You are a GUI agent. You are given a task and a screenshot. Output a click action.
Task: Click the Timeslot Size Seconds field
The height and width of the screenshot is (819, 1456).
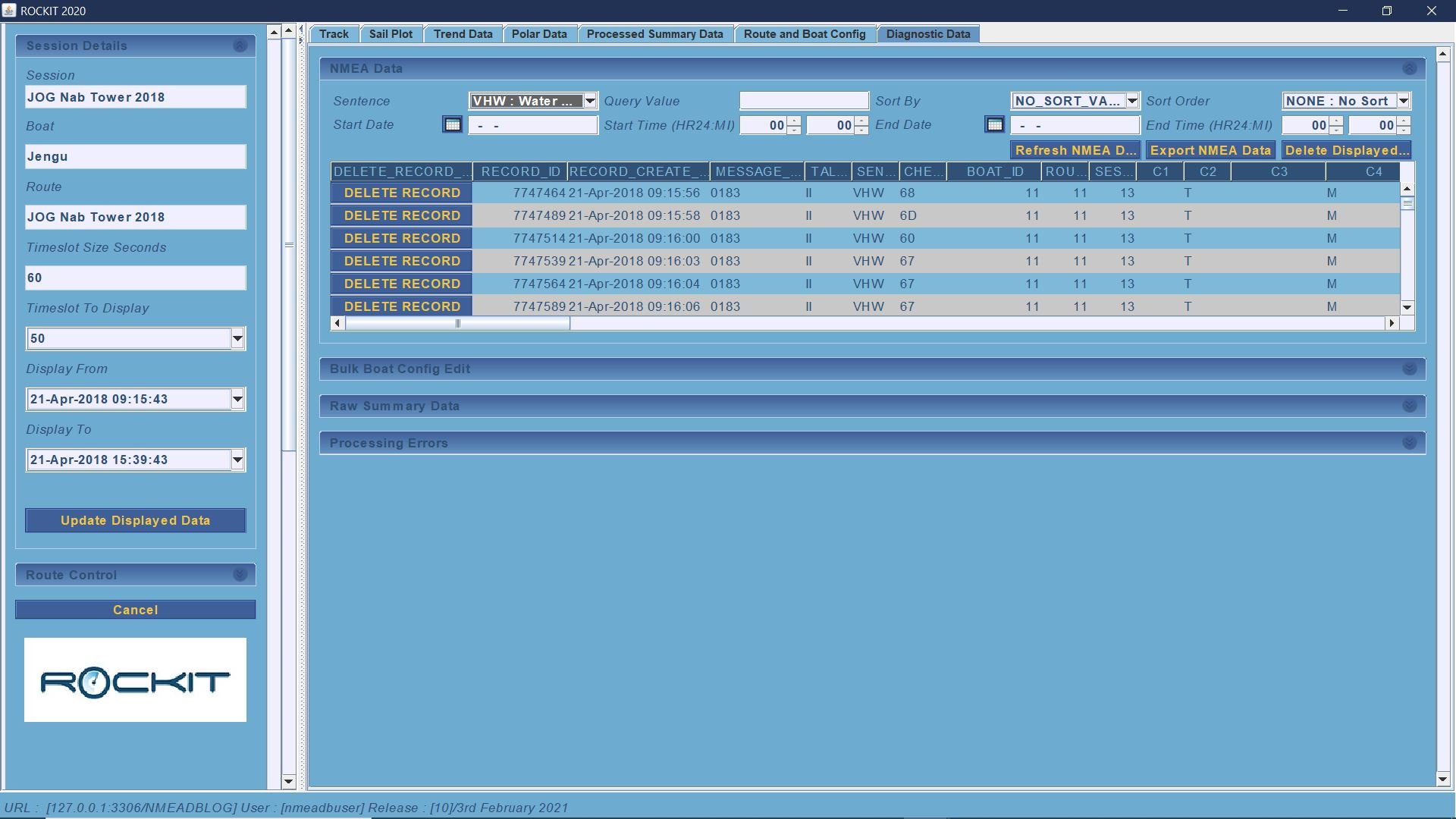tap(135, 278)
